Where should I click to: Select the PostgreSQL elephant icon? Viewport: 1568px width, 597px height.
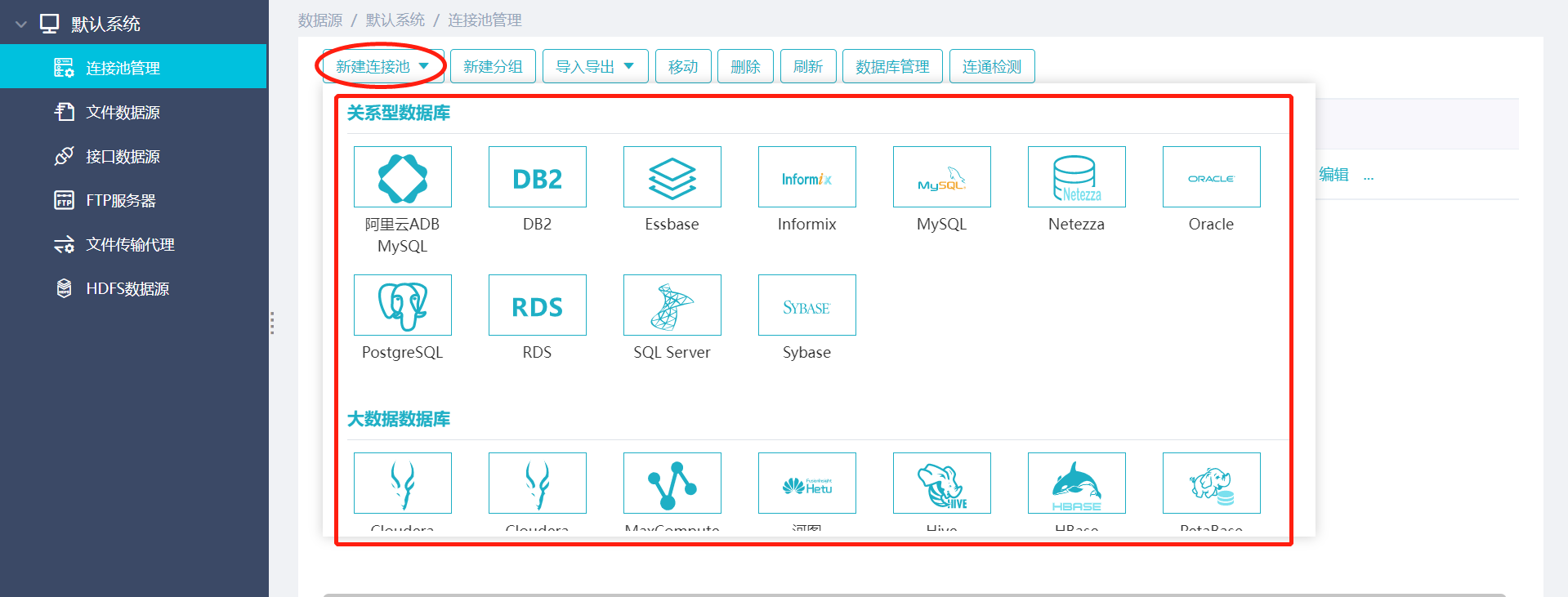(x=403, y=305)
